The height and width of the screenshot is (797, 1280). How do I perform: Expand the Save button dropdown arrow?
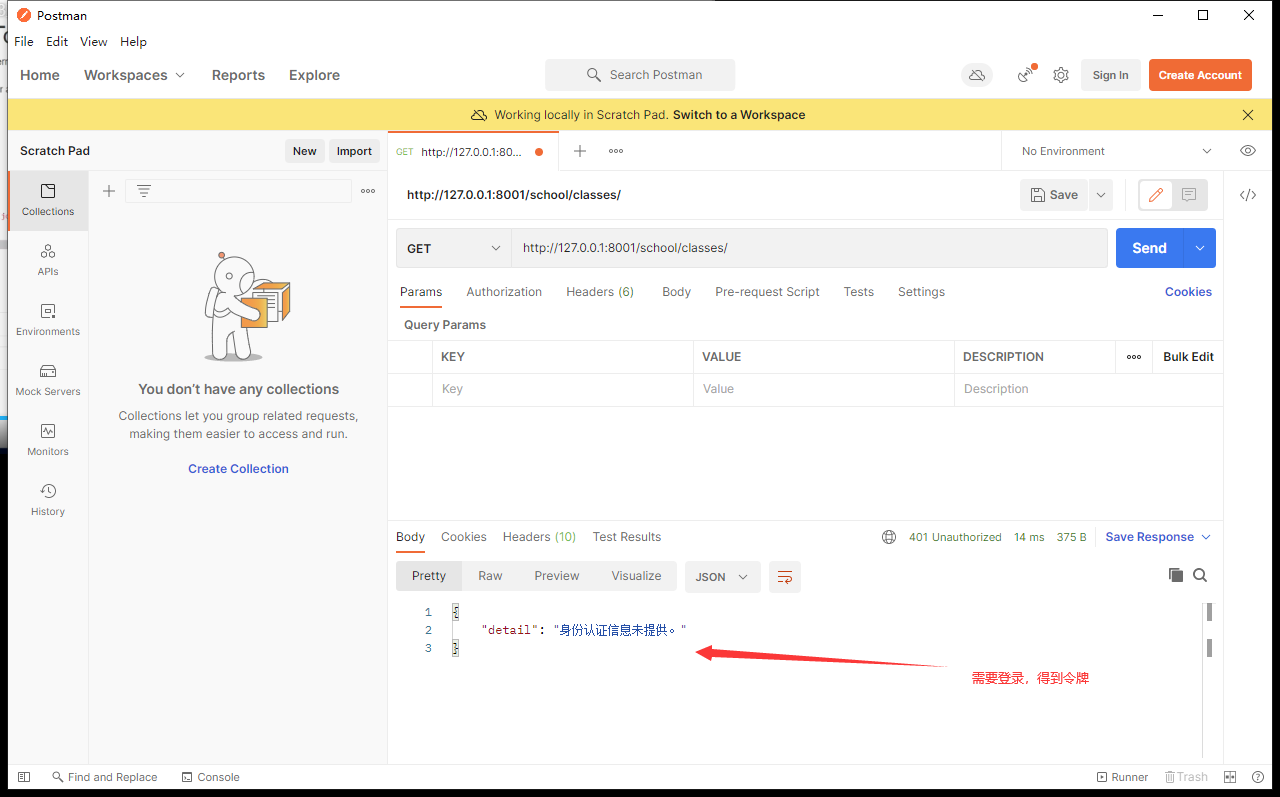(x=1101, y=195)
